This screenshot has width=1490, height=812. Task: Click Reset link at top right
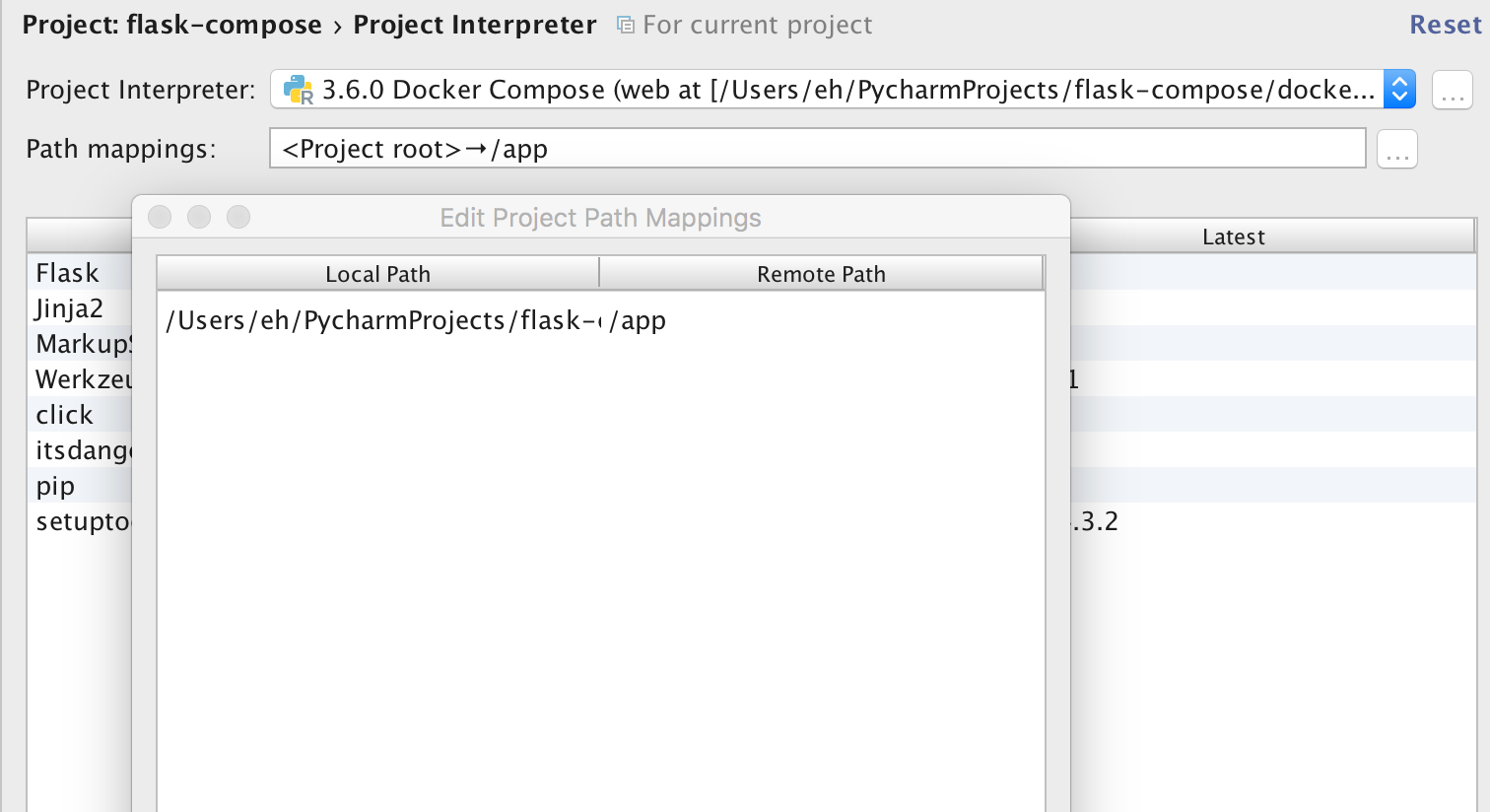coord(1445,25)
